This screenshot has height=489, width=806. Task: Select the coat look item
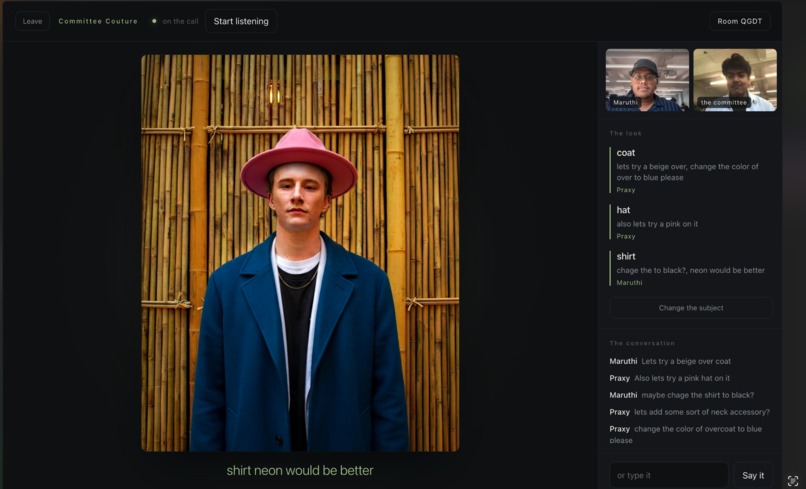(690, 171)
